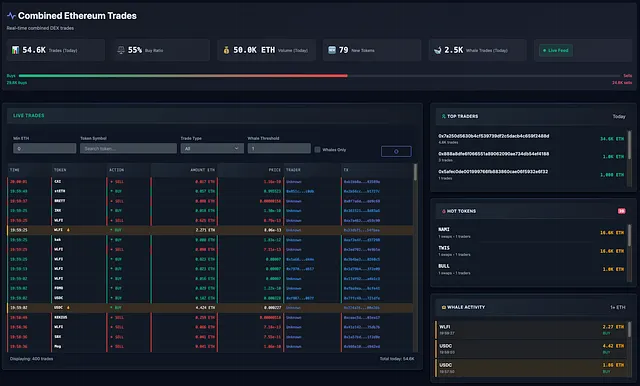Select the USDC 1.06 ETH whale entry
Viewport: 640px width, 386px height.
click(531, 368)
